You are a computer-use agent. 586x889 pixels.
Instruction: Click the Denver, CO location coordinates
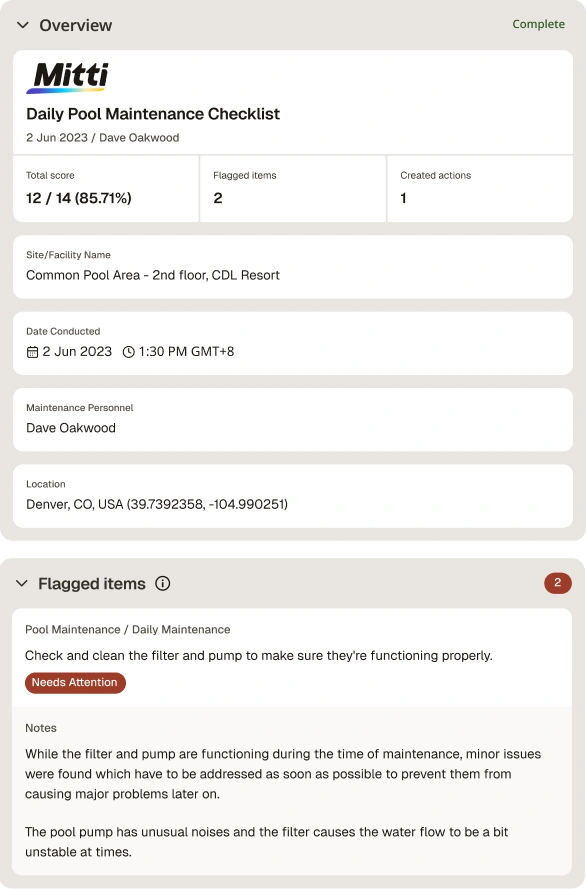point(157,505)
